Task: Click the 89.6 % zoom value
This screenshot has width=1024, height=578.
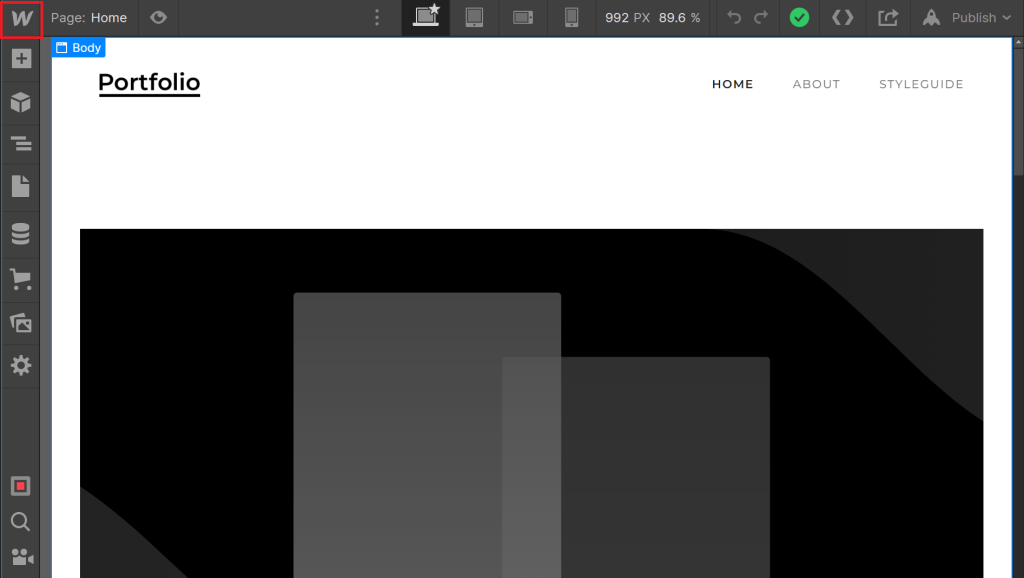Action: tap(679, 18)
